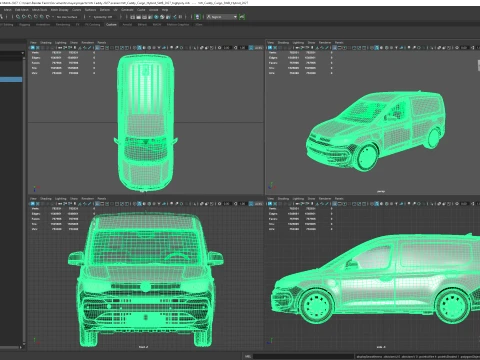Toggle grid display in front panel toolbar

click(x=97, y=204)
